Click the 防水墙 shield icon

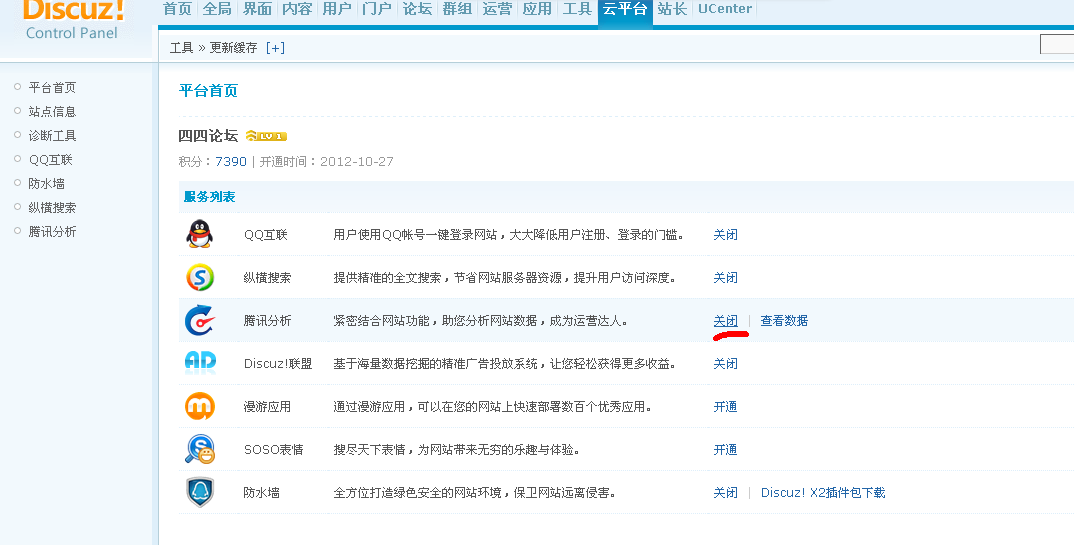point(200,492)
